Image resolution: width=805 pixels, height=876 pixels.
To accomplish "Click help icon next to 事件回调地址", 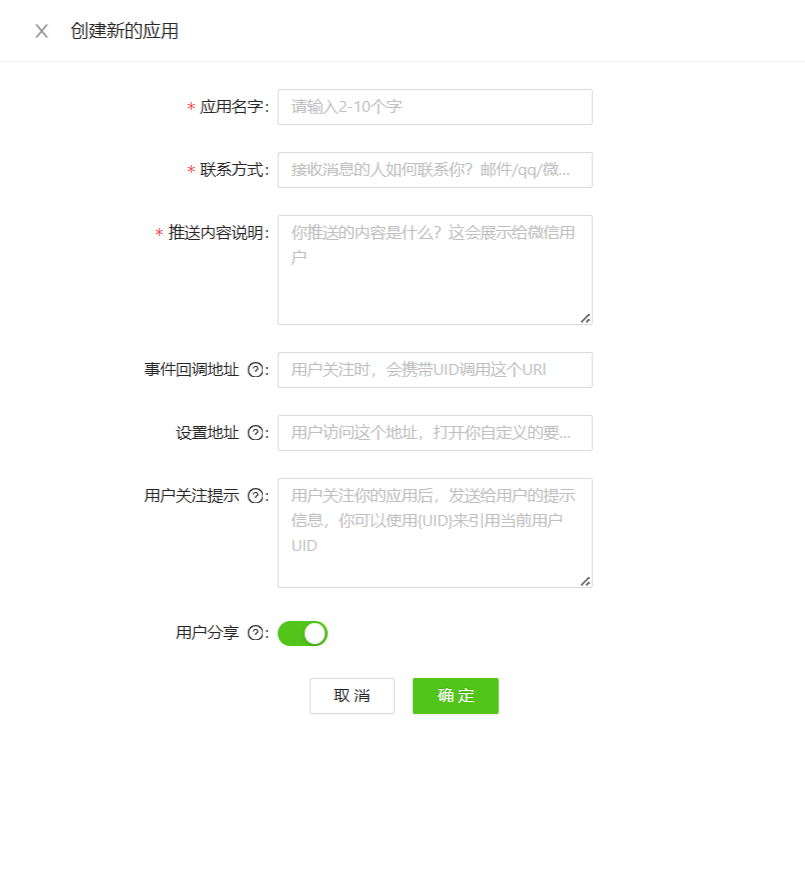I will click(x=255, y=370).
